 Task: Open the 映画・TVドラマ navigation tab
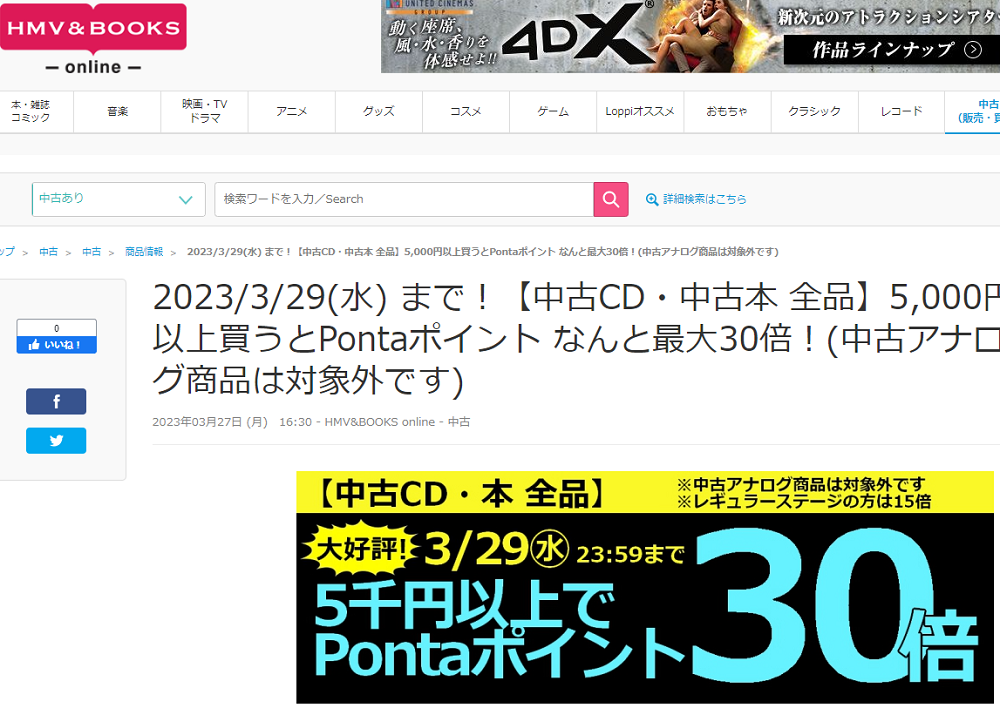pos(205,112)
